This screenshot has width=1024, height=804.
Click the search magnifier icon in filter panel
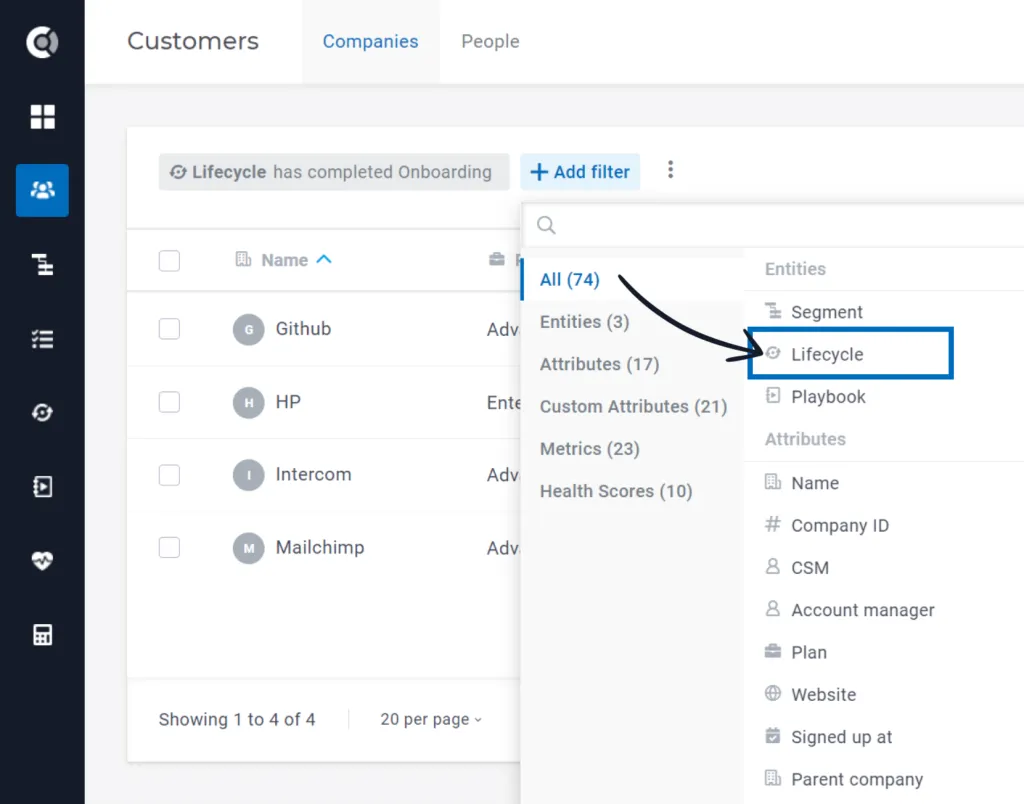tap(546, 225)
